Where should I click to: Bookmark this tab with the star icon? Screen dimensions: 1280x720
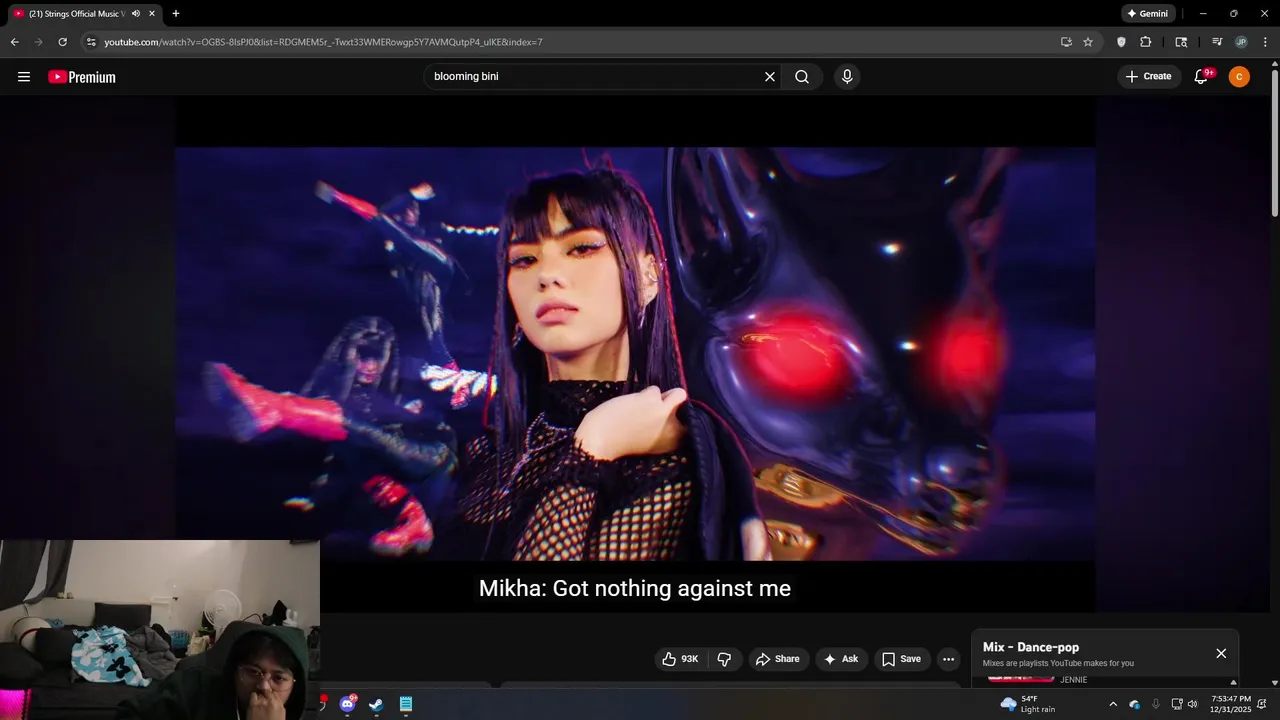(x=1088, y=42)
